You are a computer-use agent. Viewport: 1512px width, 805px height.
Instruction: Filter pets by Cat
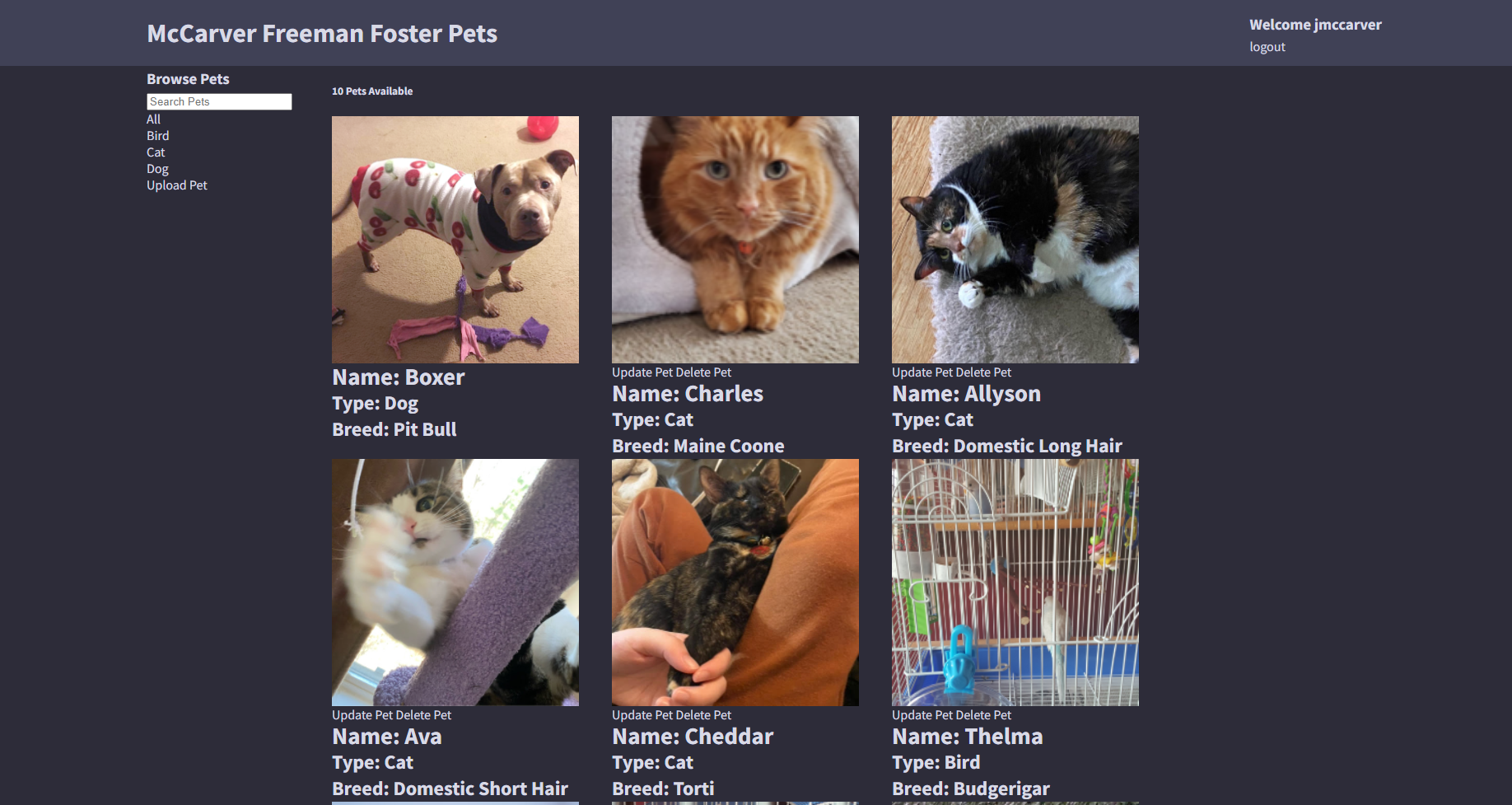(156, 152)
